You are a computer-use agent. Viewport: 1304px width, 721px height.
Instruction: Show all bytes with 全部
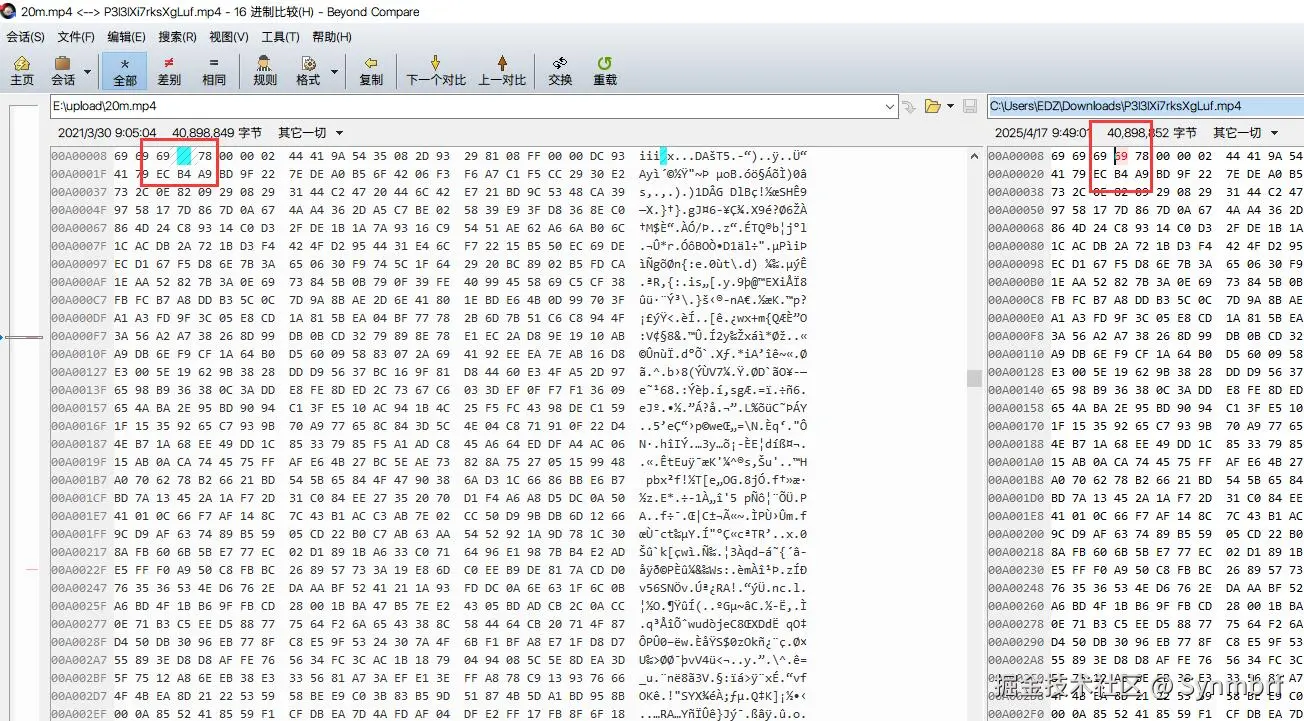tap(124, 70)
